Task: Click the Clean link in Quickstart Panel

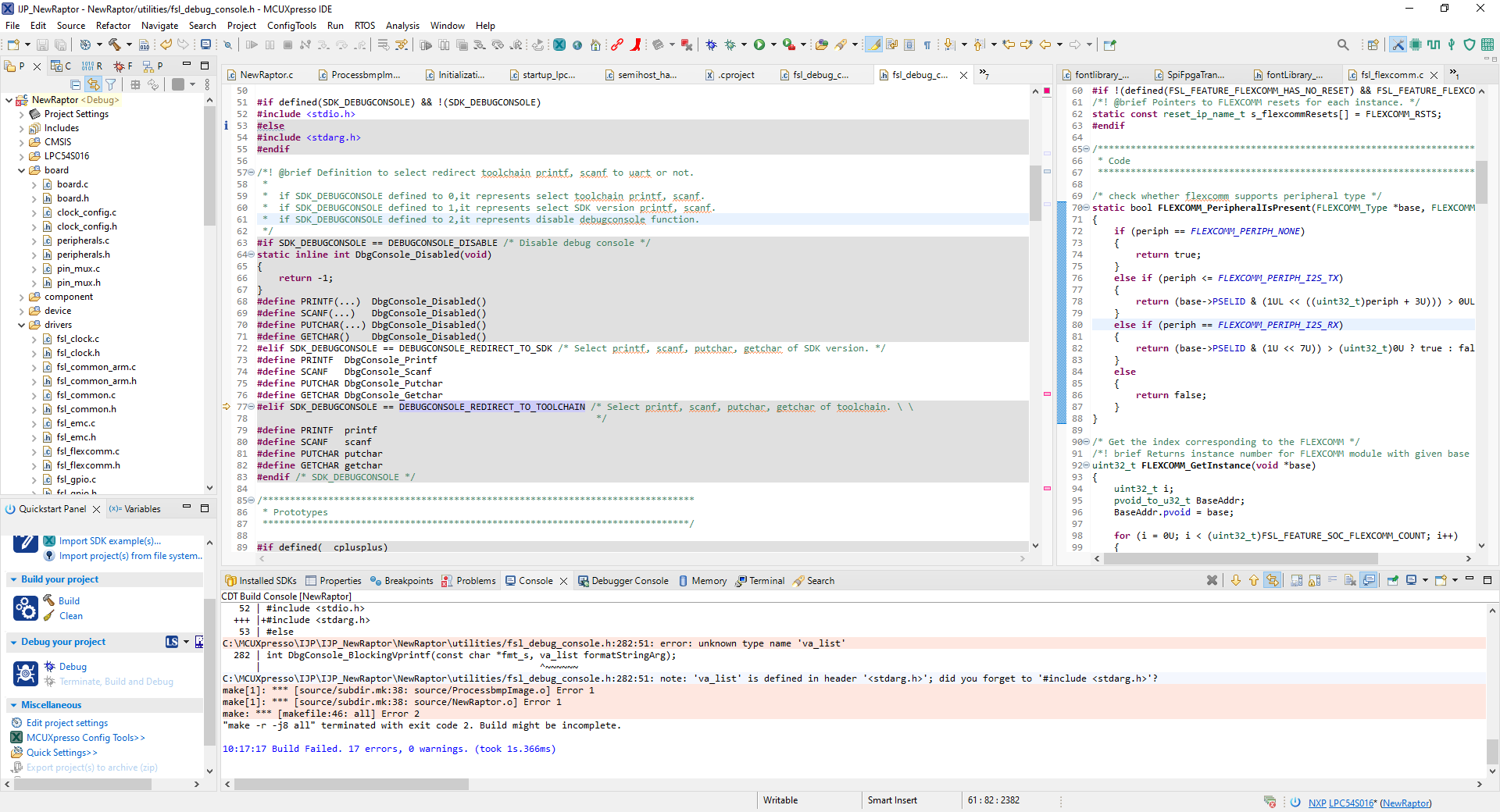Action: (x=70, y=616)
